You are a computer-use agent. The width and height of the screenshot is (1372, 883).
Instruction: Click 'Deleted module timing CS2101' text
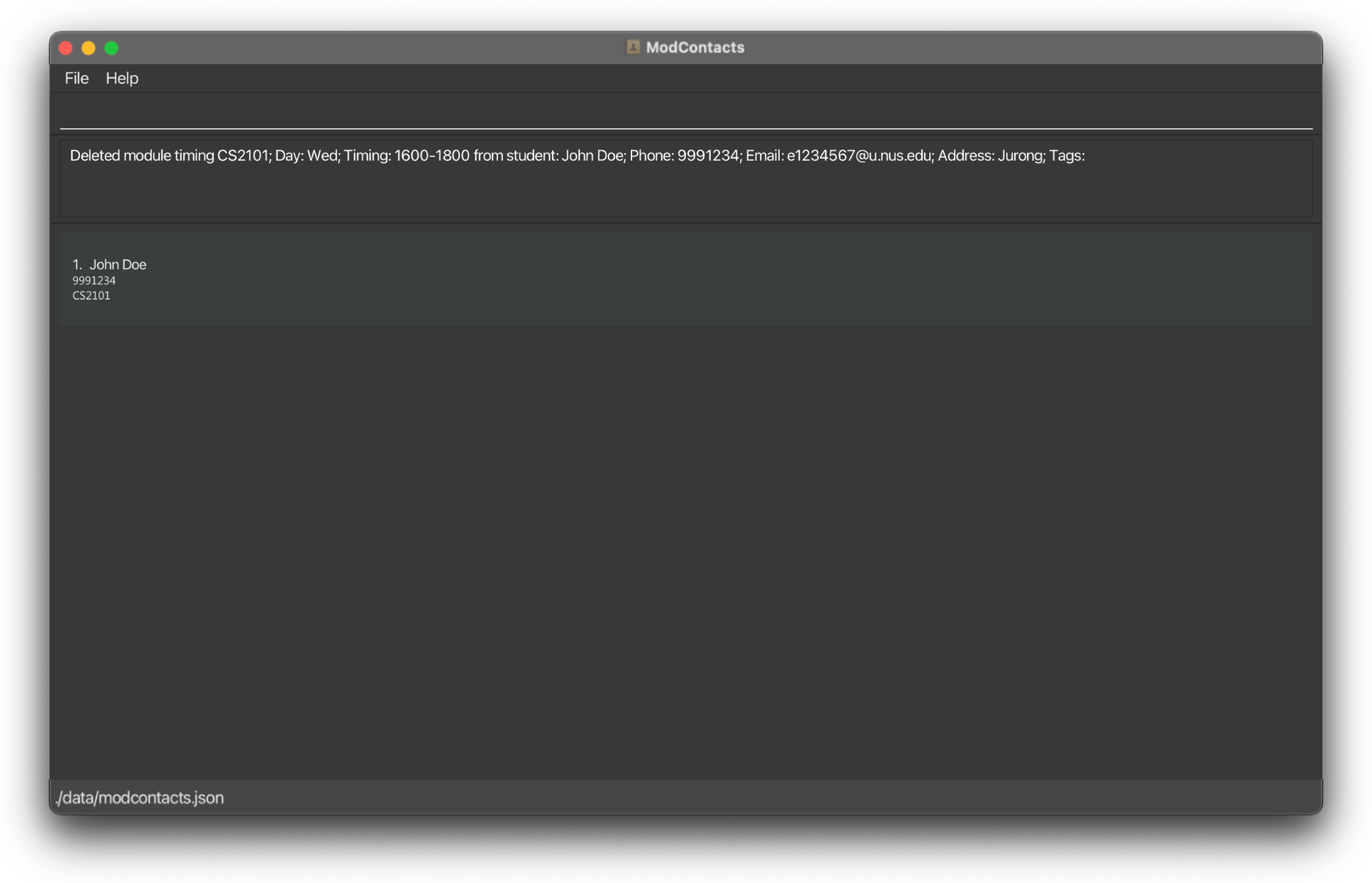(x=169, y=156)
